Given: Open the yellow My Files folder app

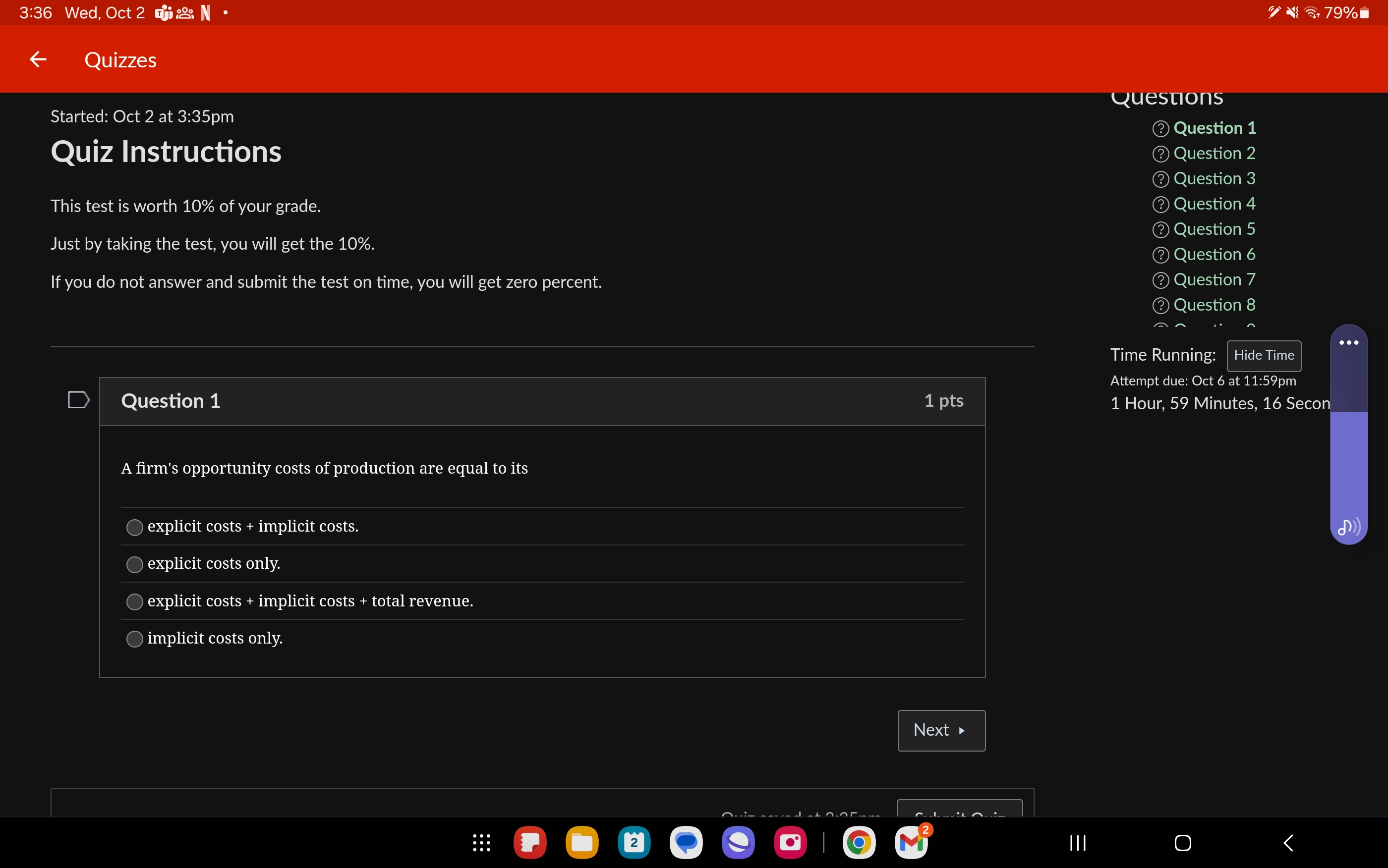Looking at the screenshot, I should click(x=582, y=843).
